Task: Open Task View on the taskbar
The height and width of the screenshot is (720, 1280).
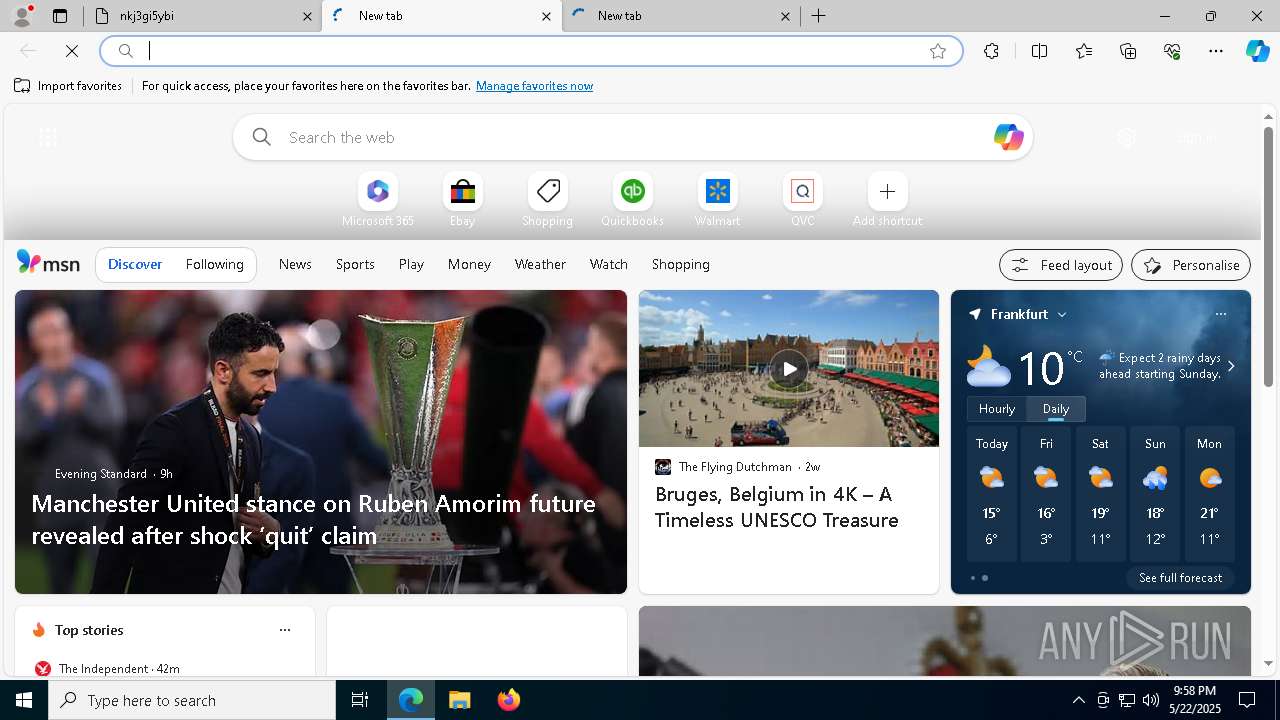Action: [x=360, y=700]
